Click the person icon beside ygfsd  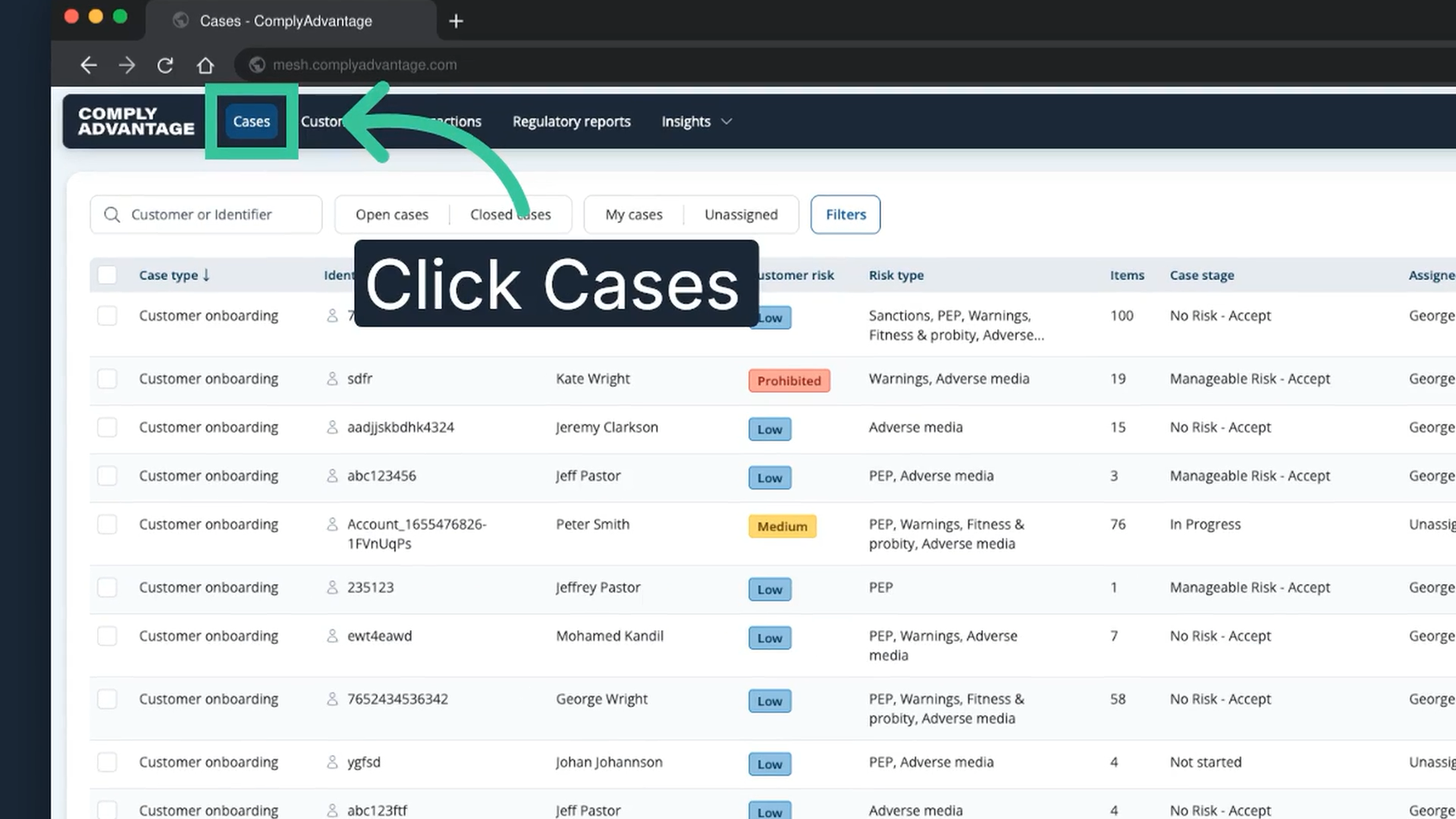332,761
